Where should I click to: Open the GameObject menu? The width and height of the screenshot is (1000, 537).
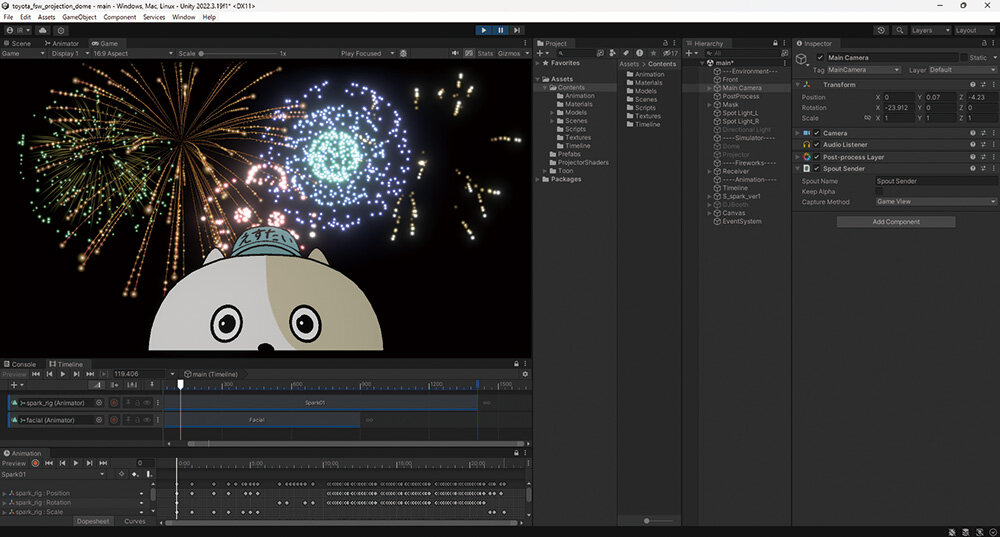pyautogui.click(x=80, y=17)
